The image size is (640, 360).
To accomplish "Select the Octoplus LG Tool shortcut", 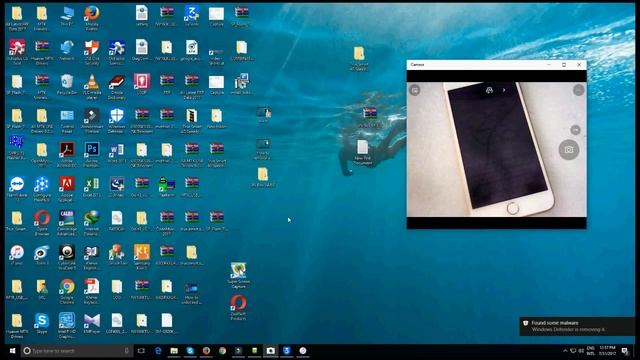I will (x=17, y=52).
